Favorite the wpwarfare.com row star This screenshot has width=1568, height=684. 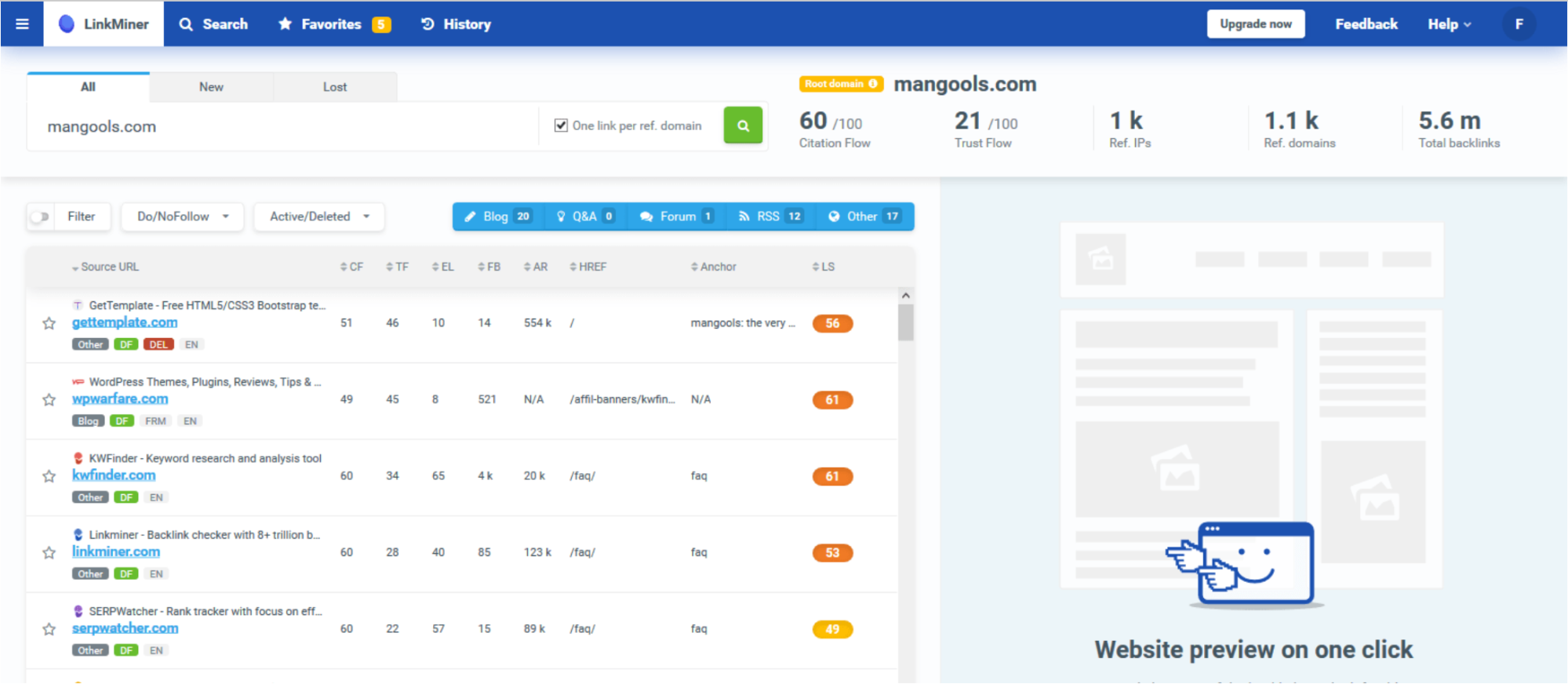point(49,400)
